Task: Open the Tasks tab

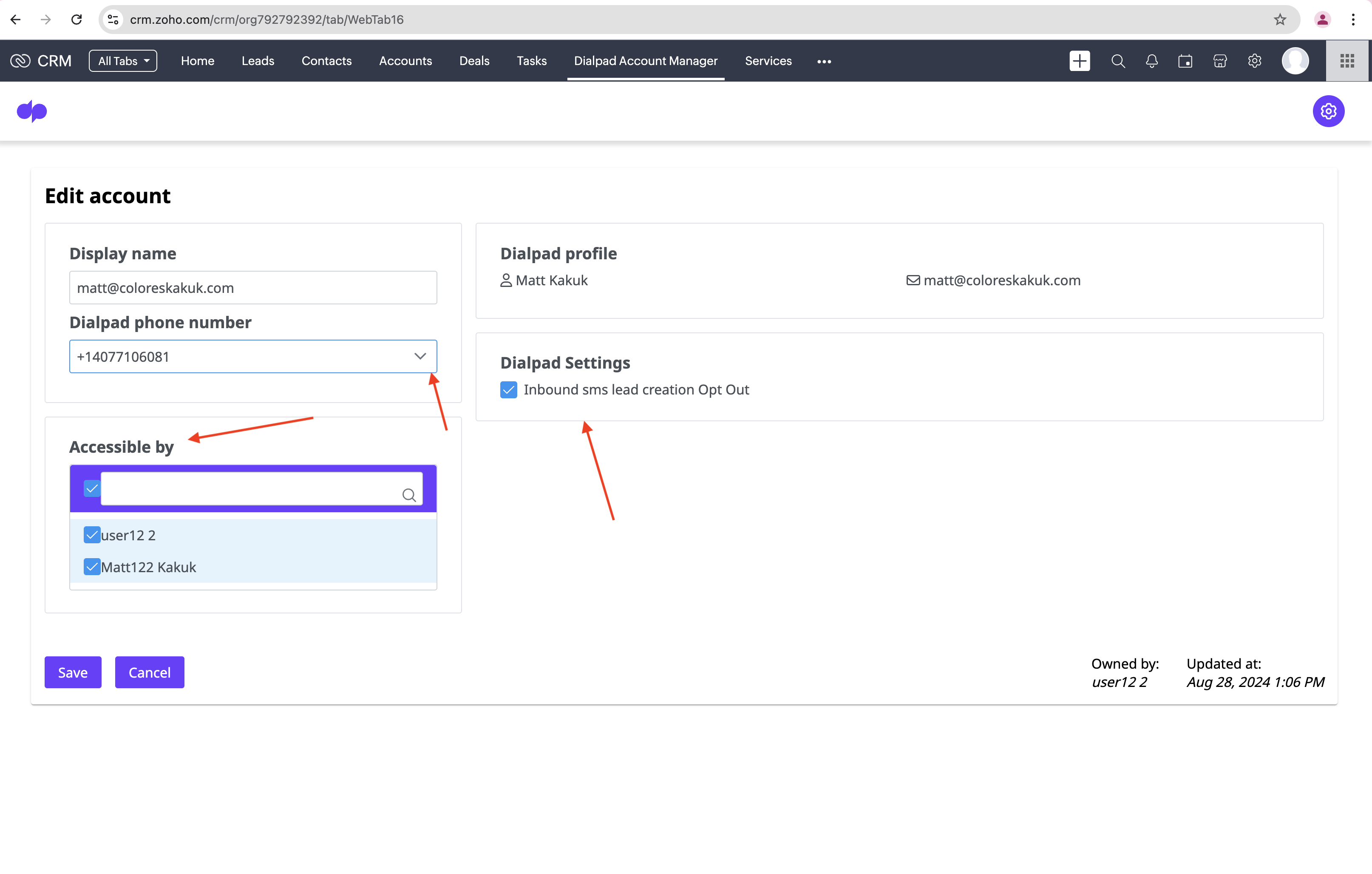Action: click(x=531, y=61)
